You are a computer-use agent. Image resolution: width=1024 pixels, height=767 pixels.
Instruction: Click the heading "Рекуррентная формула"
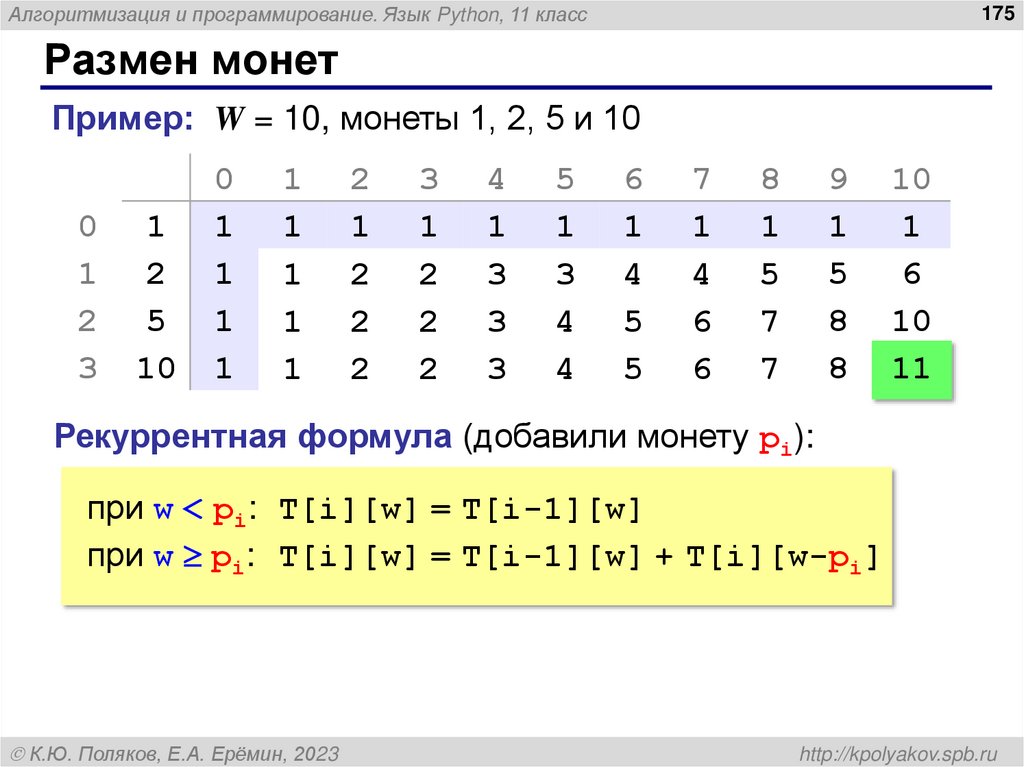253,436
